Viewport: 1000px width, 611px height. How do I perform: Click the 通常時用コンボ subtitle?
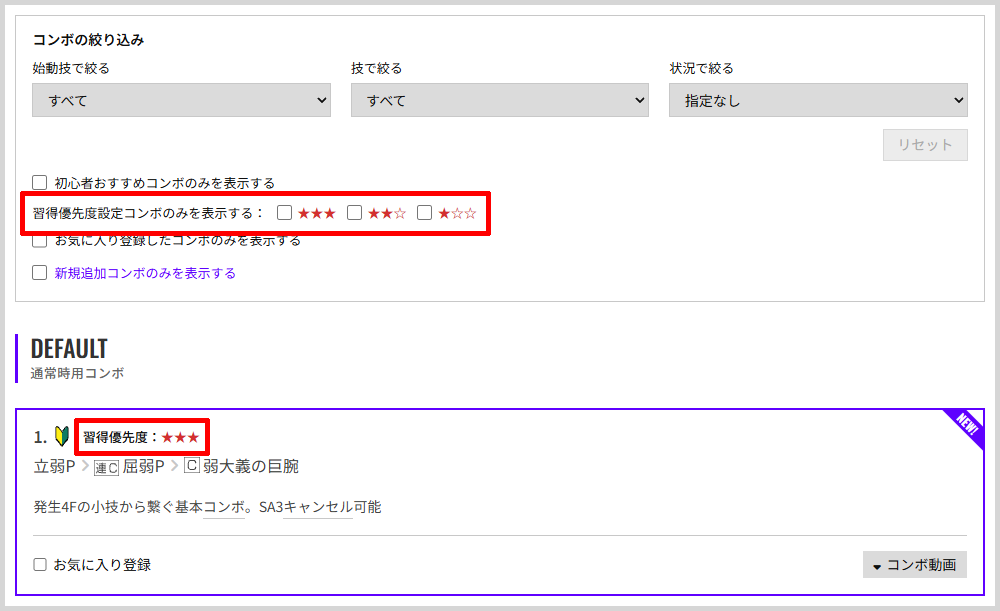pyautogui.click(x=77, y=374)
